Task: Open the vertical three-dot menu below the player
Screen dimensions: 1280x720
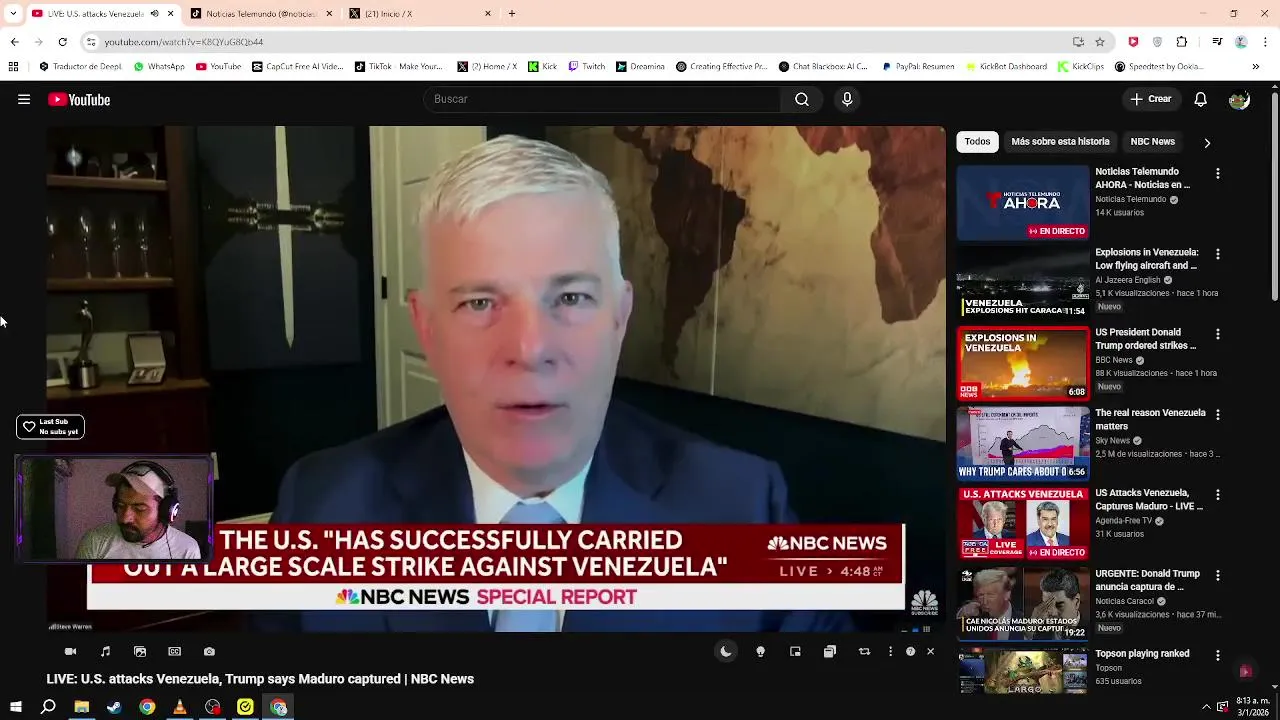Action: [x=890, y=651]
